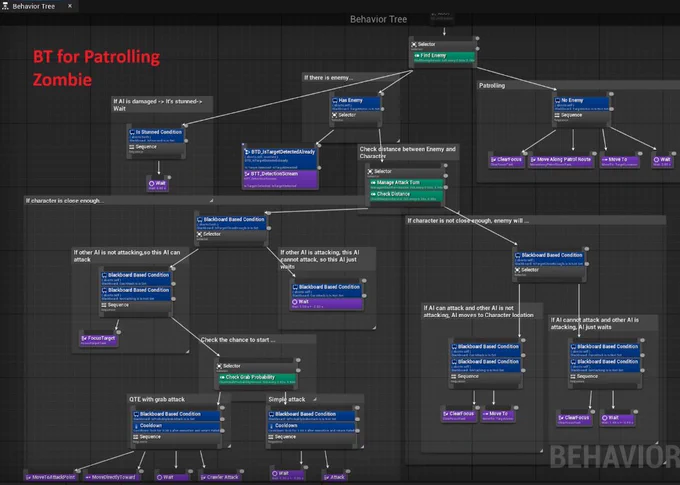
Task: Select the ClearFocus task in Patrolling group
Action: coord(506,161)
